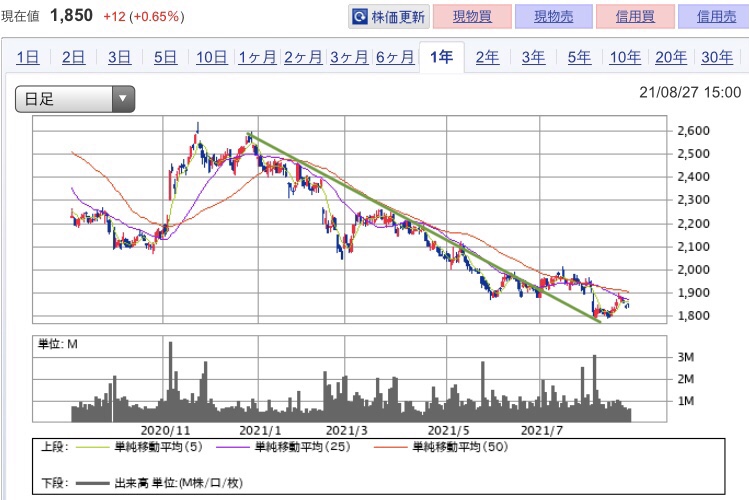The image size is (749, 500).
Task: Switch chart range to 30年
Action: click(x=717, y=57)
